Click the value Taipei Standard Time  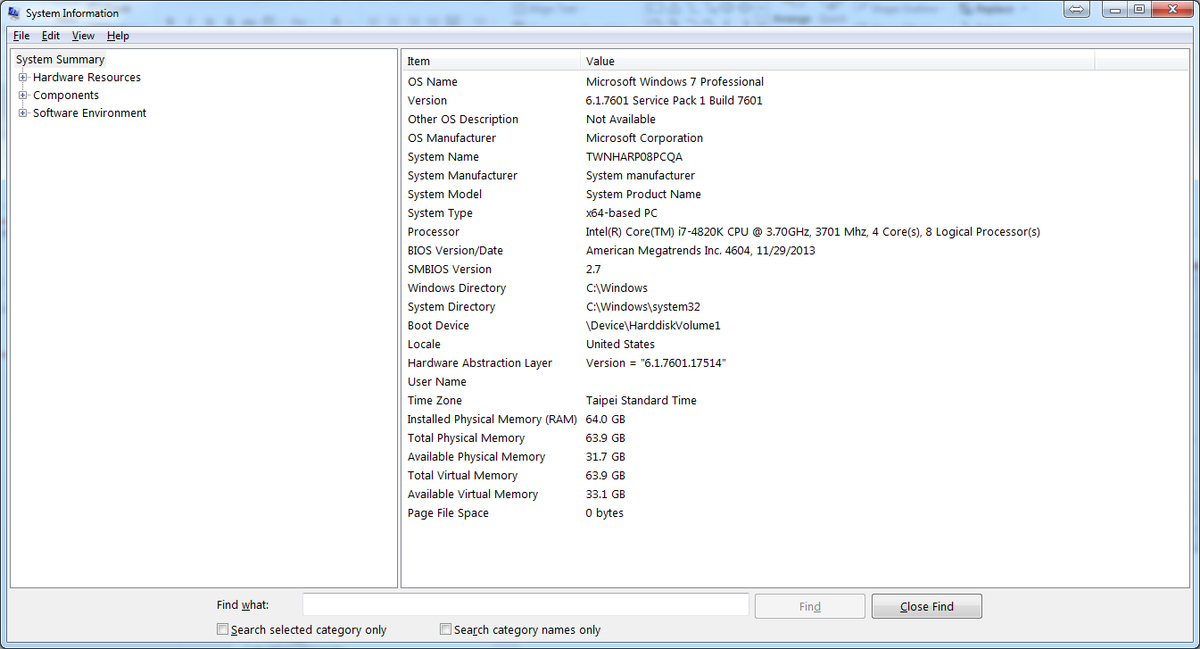tap(641, 401)
